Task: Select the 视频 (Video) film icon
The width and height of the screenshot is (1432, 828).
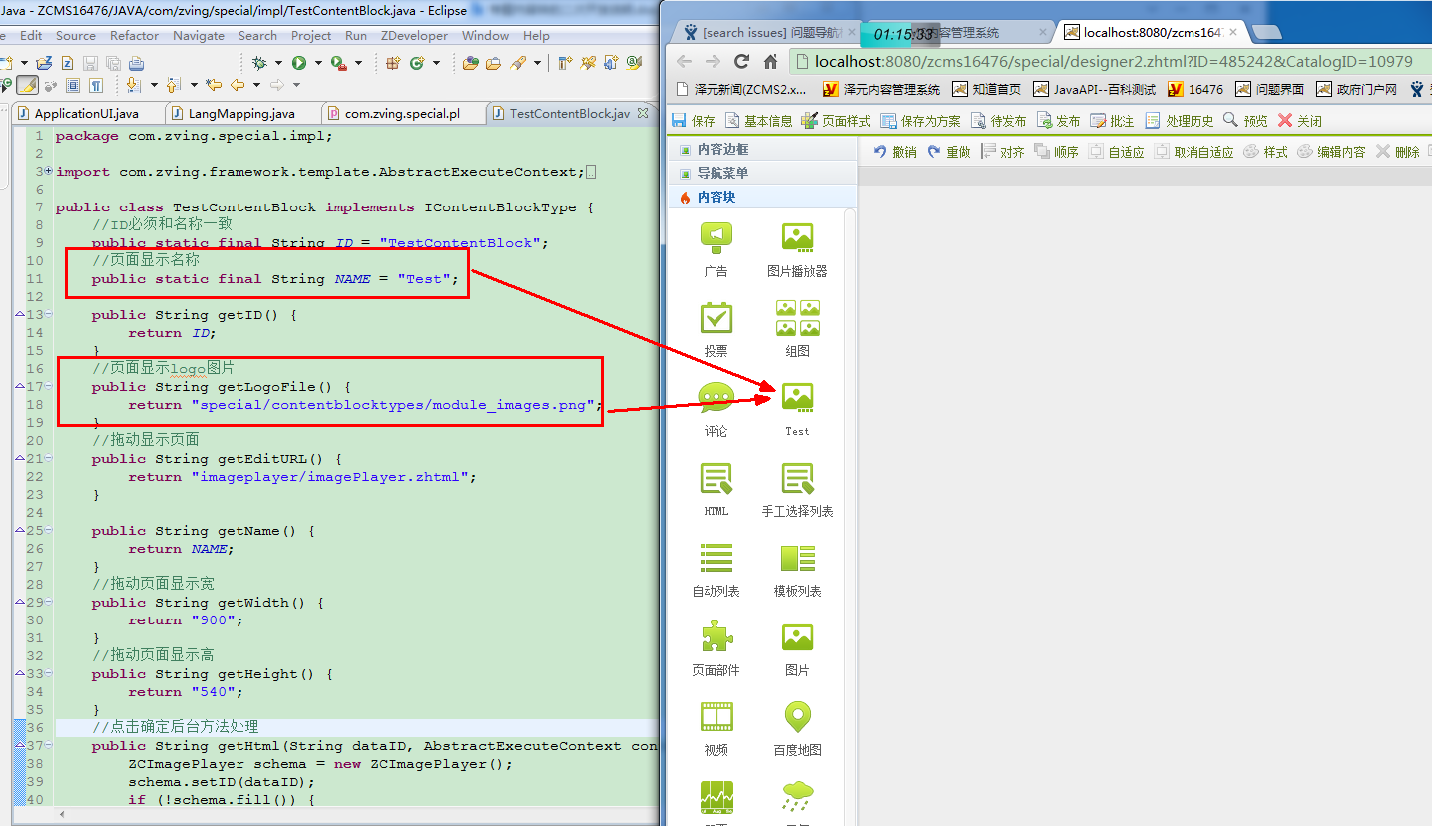Action: click(x=716, y=717)
